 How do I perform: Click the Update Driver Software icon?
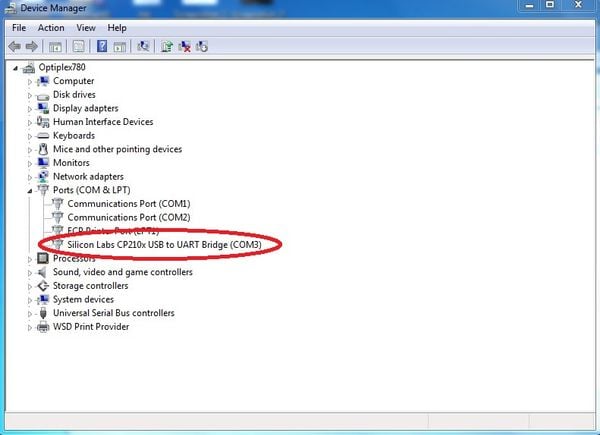tap(167, 46)
